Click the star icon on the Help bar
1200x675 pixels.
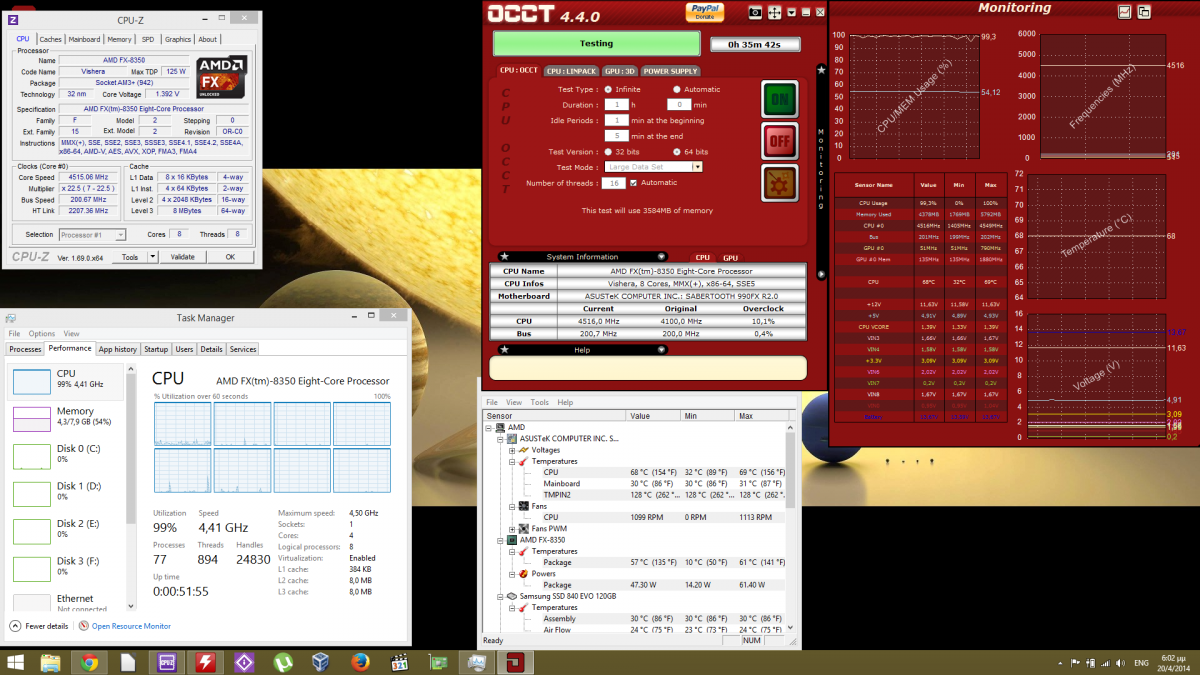504,349
